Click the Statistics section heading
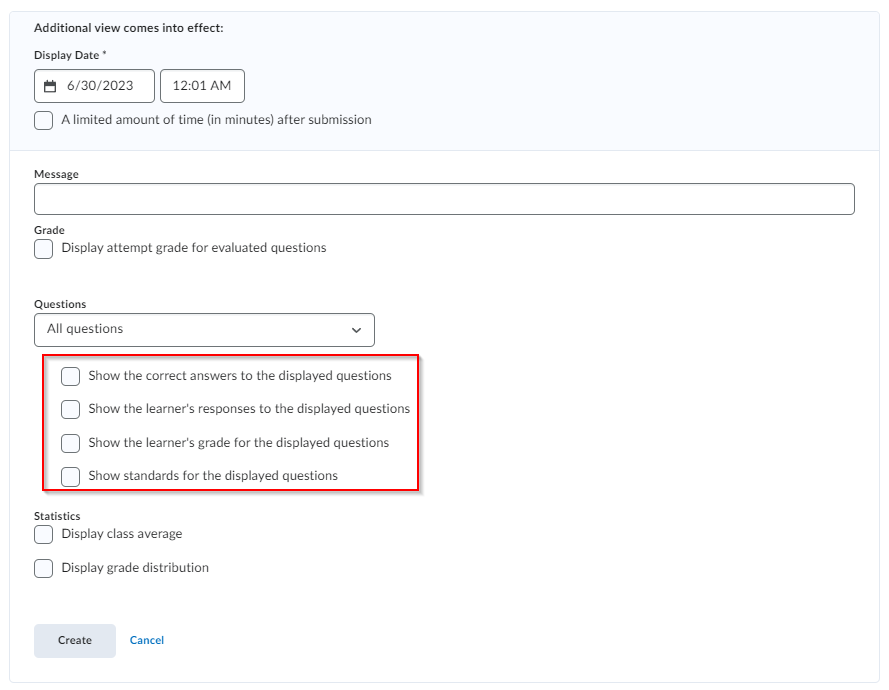 coord(57,516)
